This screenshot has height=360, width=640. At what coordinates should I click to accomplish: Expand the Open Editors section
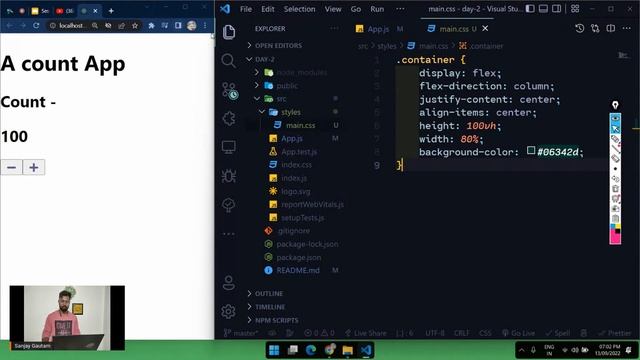[x=278, y=46]
